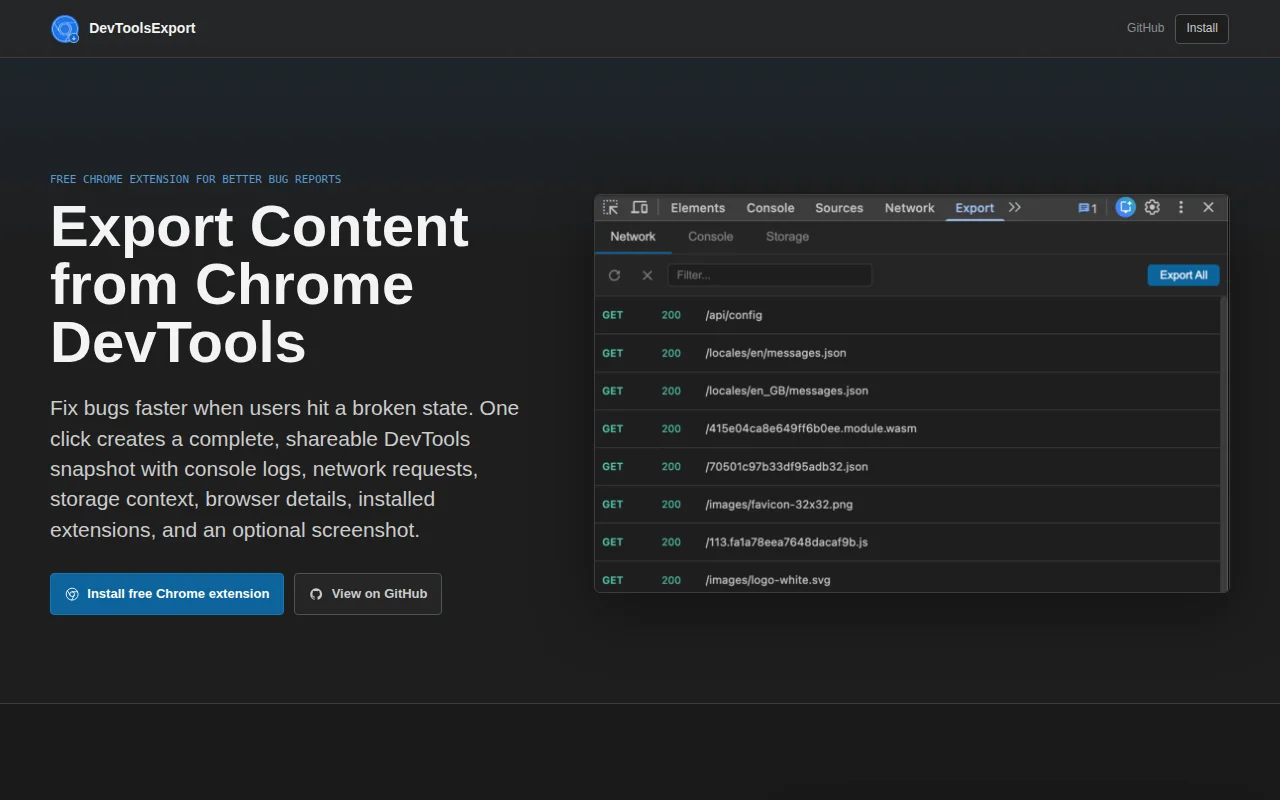Click the Install button in header

coord(1202,28)
